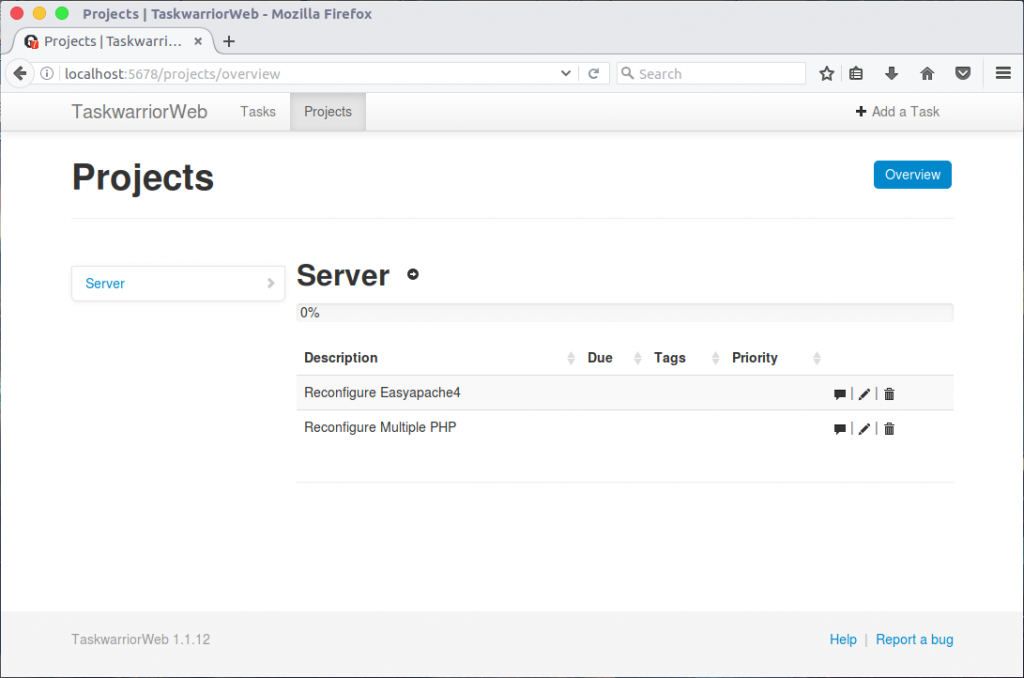This screenshot has height=678, width=1024.
Task: Add a comment to Reconfigure Easyapache4
Action: pos(839,393)
